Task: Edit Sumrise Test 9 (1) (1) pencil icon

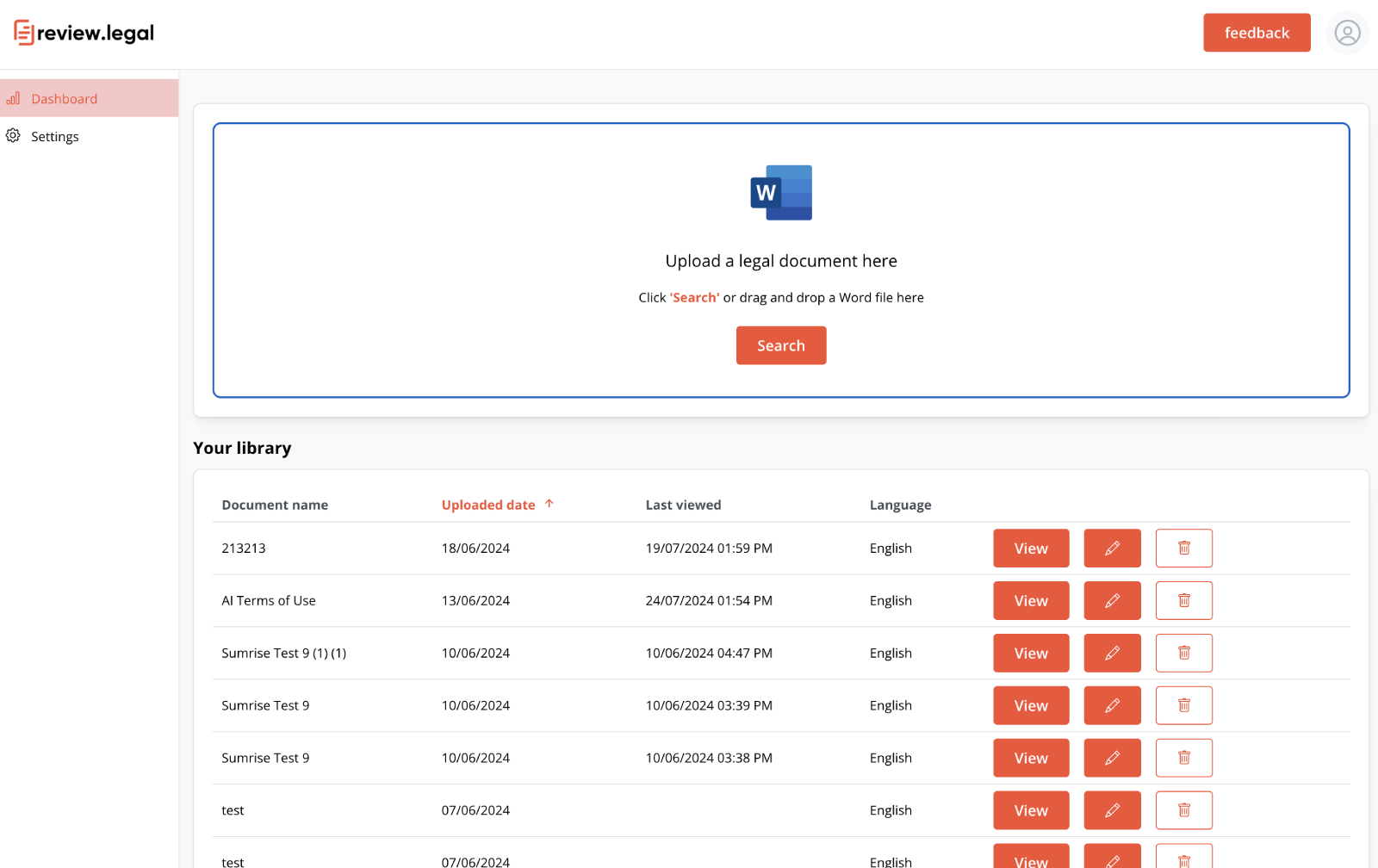Action: point(1112,654)
